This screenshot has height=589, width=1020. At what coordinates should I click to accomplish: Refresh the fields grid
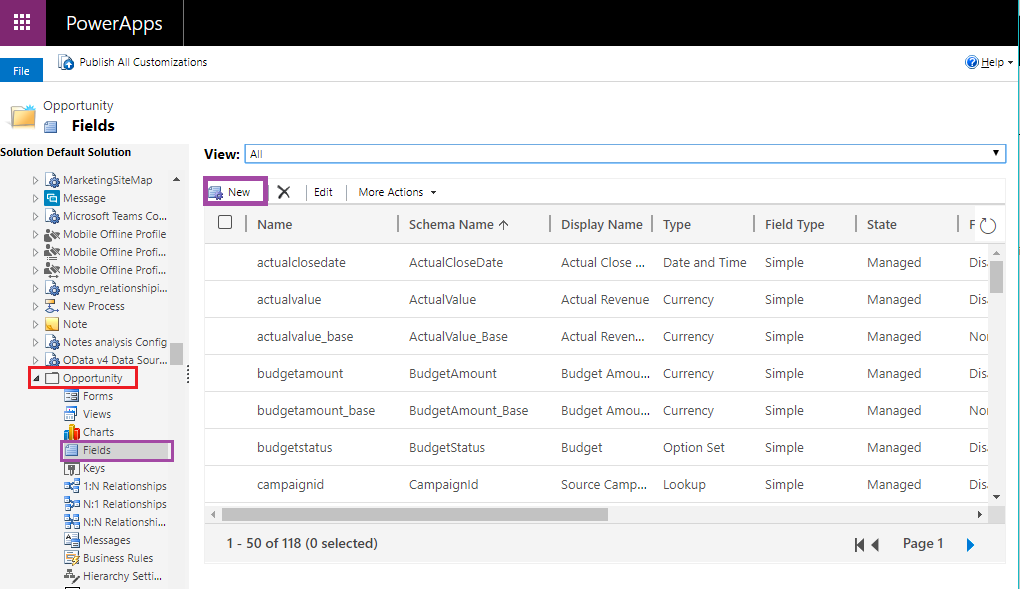point(987,225)
